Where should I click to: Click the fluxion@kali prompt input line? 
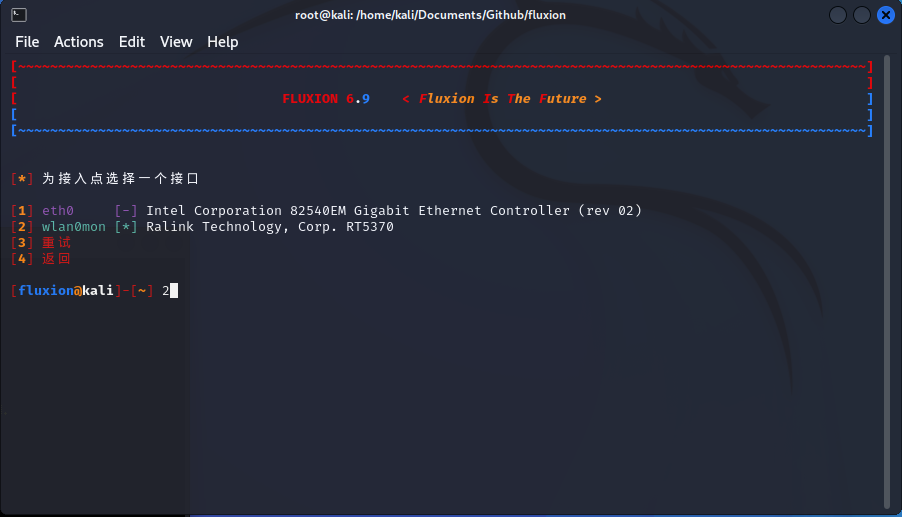pyautogui.click(x=94, y=290)
